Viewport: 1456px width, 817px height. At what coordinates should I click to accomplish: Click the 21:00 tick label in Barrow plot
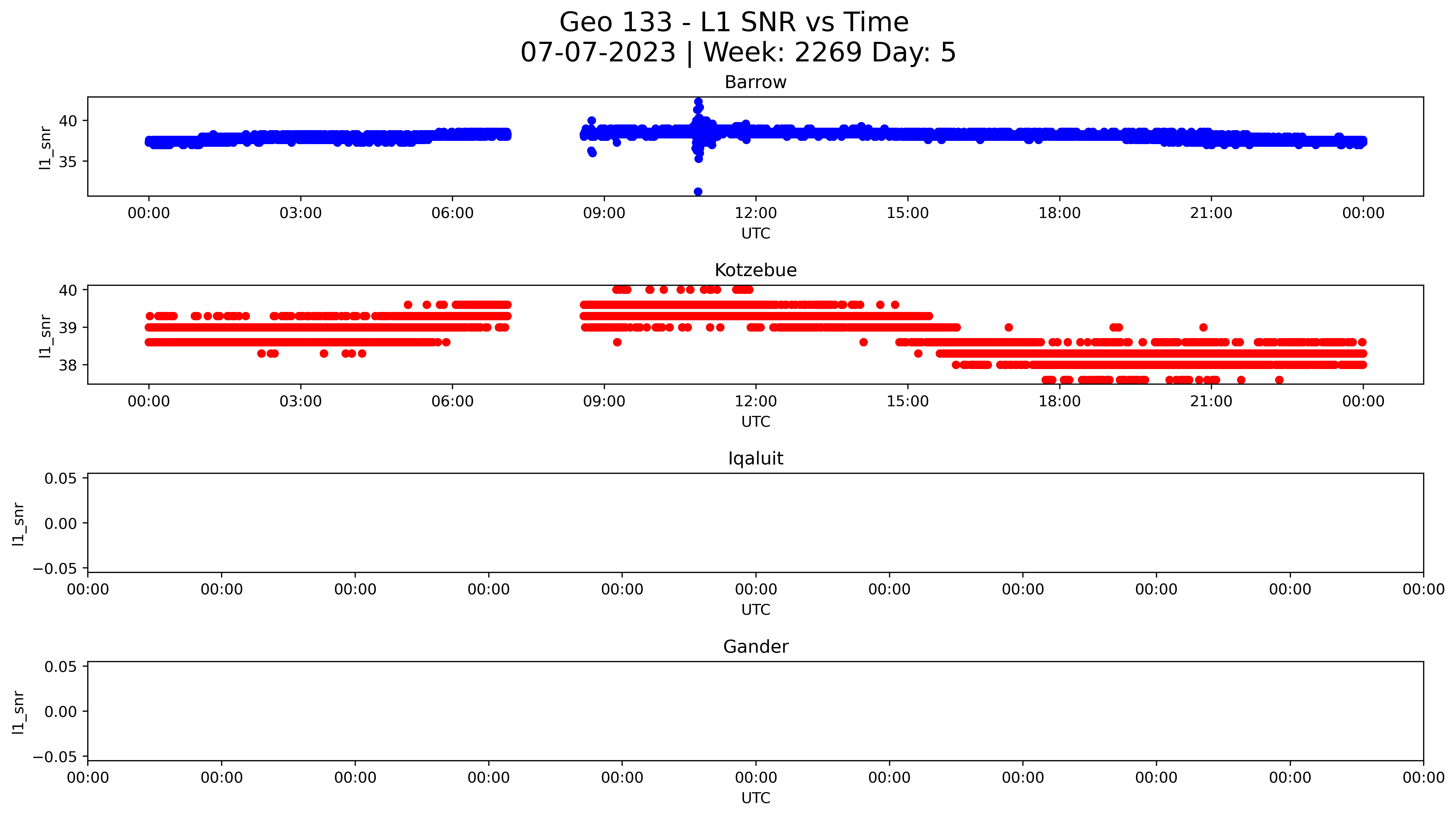[x=1211, y=213]
